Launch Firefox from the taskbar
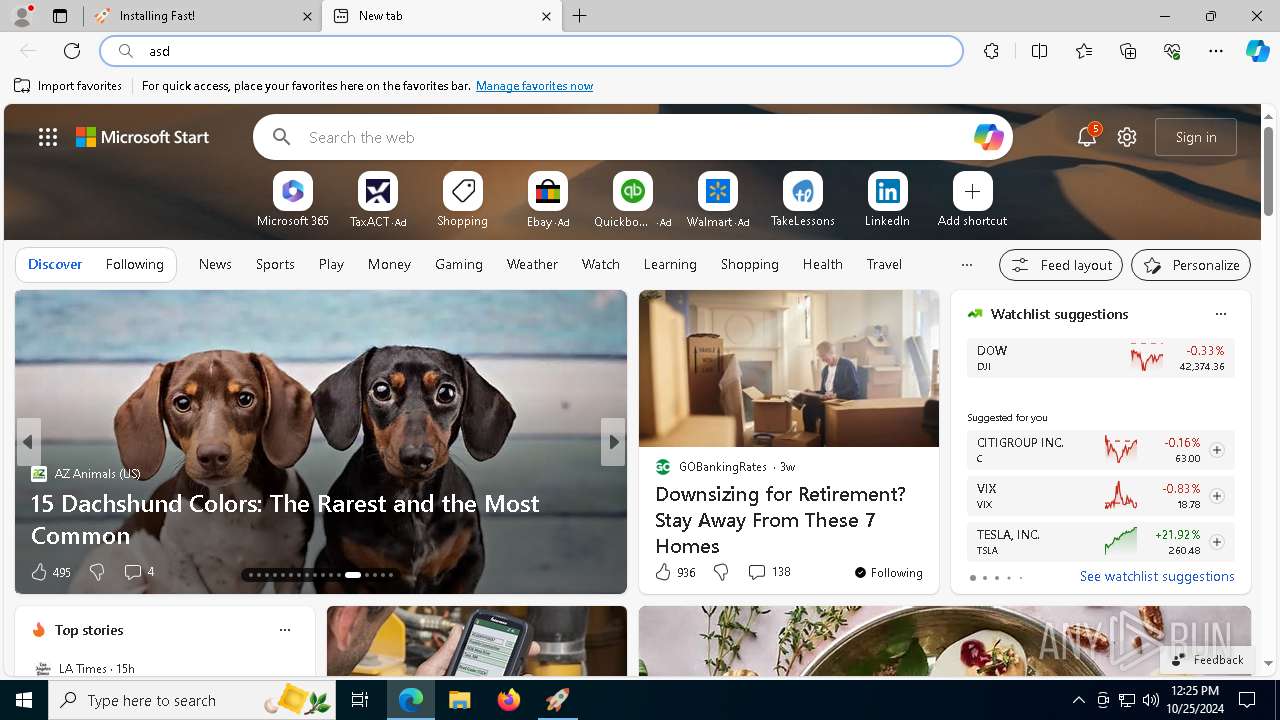 (x=509, y=700)
